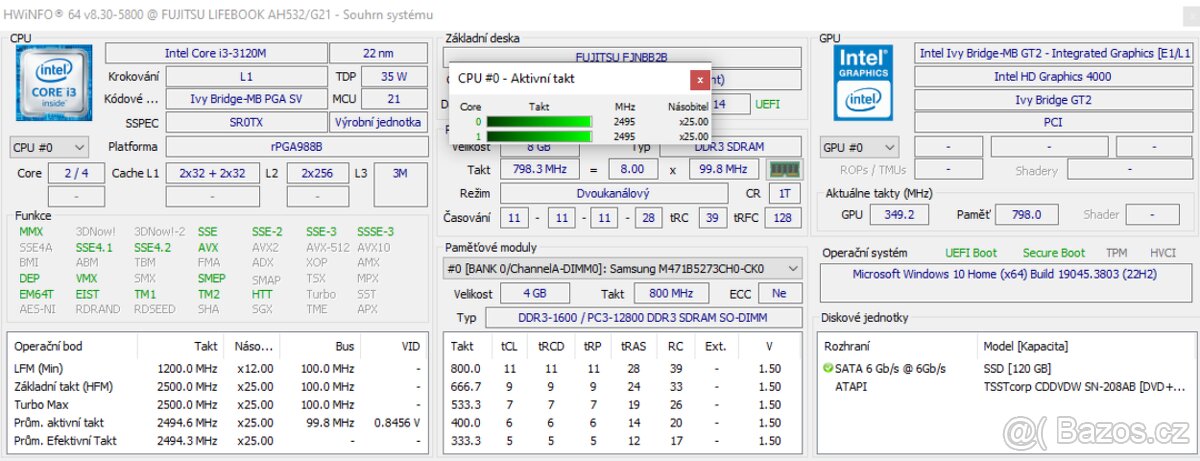Image resolution: width=1200 pixels, height=461 pixels.
Task: Click the Secure Boot indicator
Action: 1053,253
